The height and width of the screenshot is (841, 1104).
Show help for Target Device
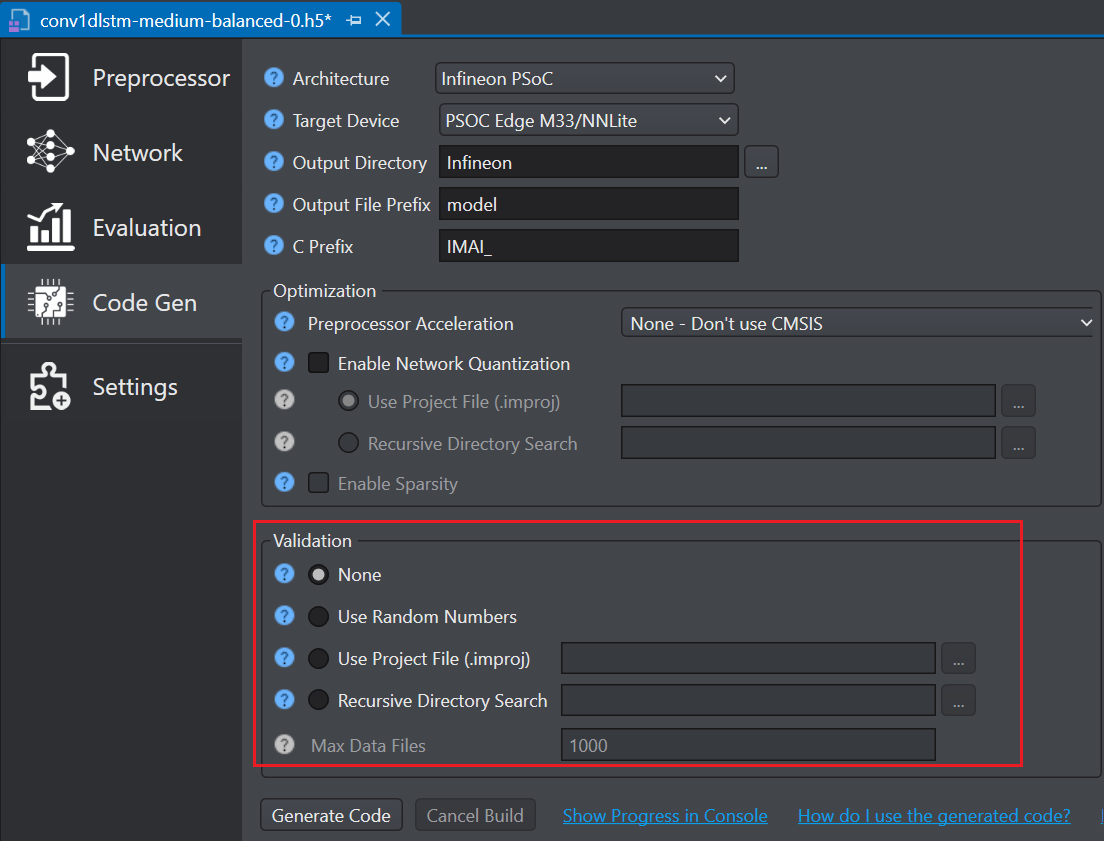click(274, 120)
